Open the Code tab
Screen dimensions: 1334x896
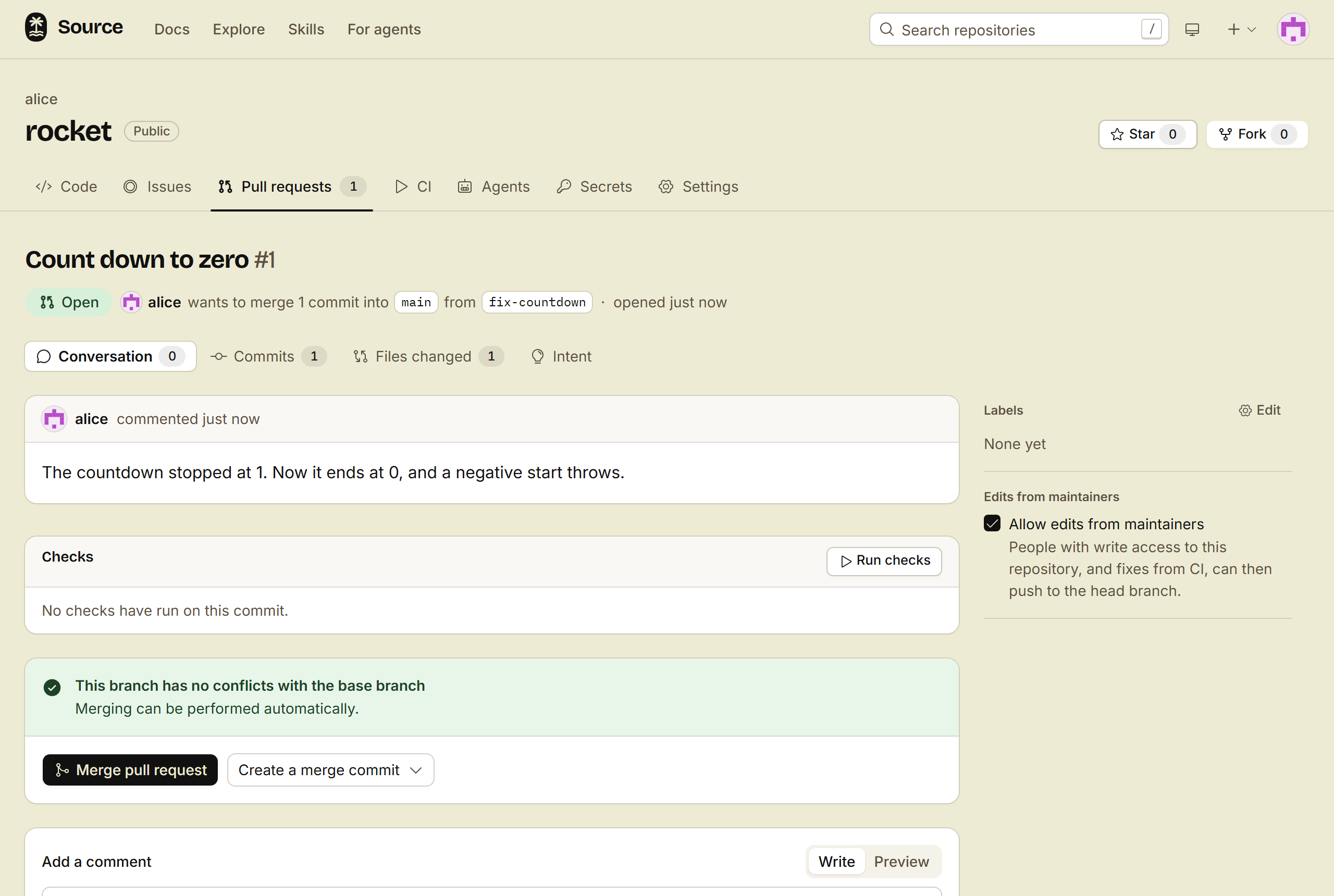[x=66, y=186]
